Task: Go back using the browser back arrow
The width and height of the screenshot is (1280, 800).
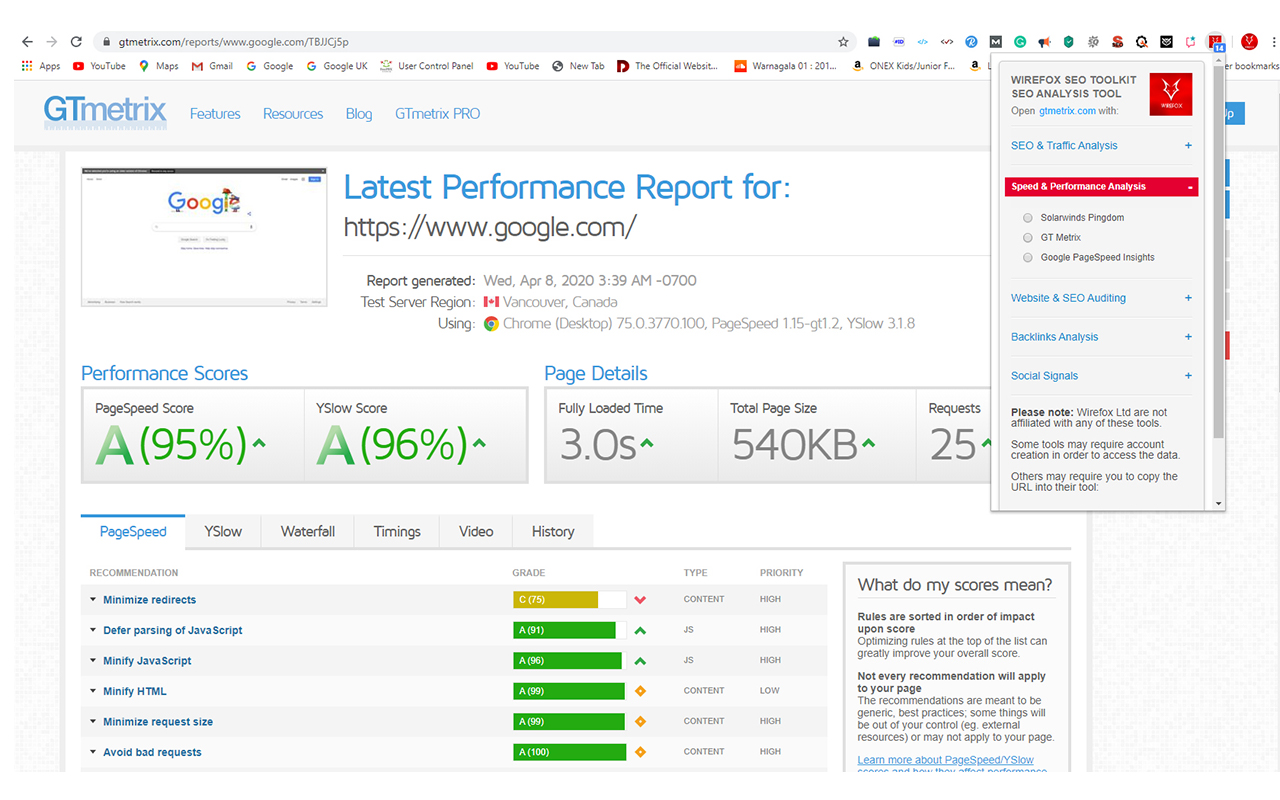Action: pos(27,42)
